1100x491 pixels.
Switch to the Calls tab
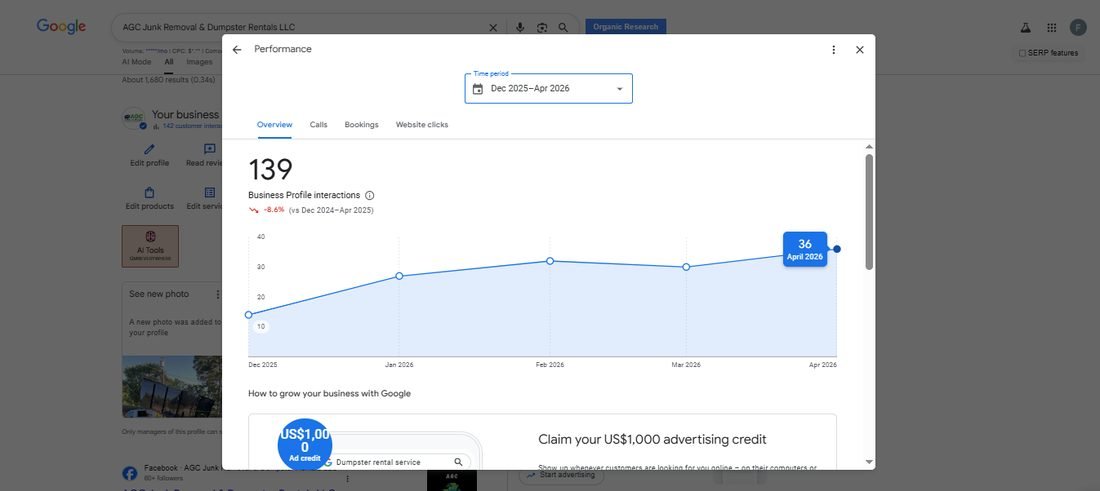tap(318, 125)
